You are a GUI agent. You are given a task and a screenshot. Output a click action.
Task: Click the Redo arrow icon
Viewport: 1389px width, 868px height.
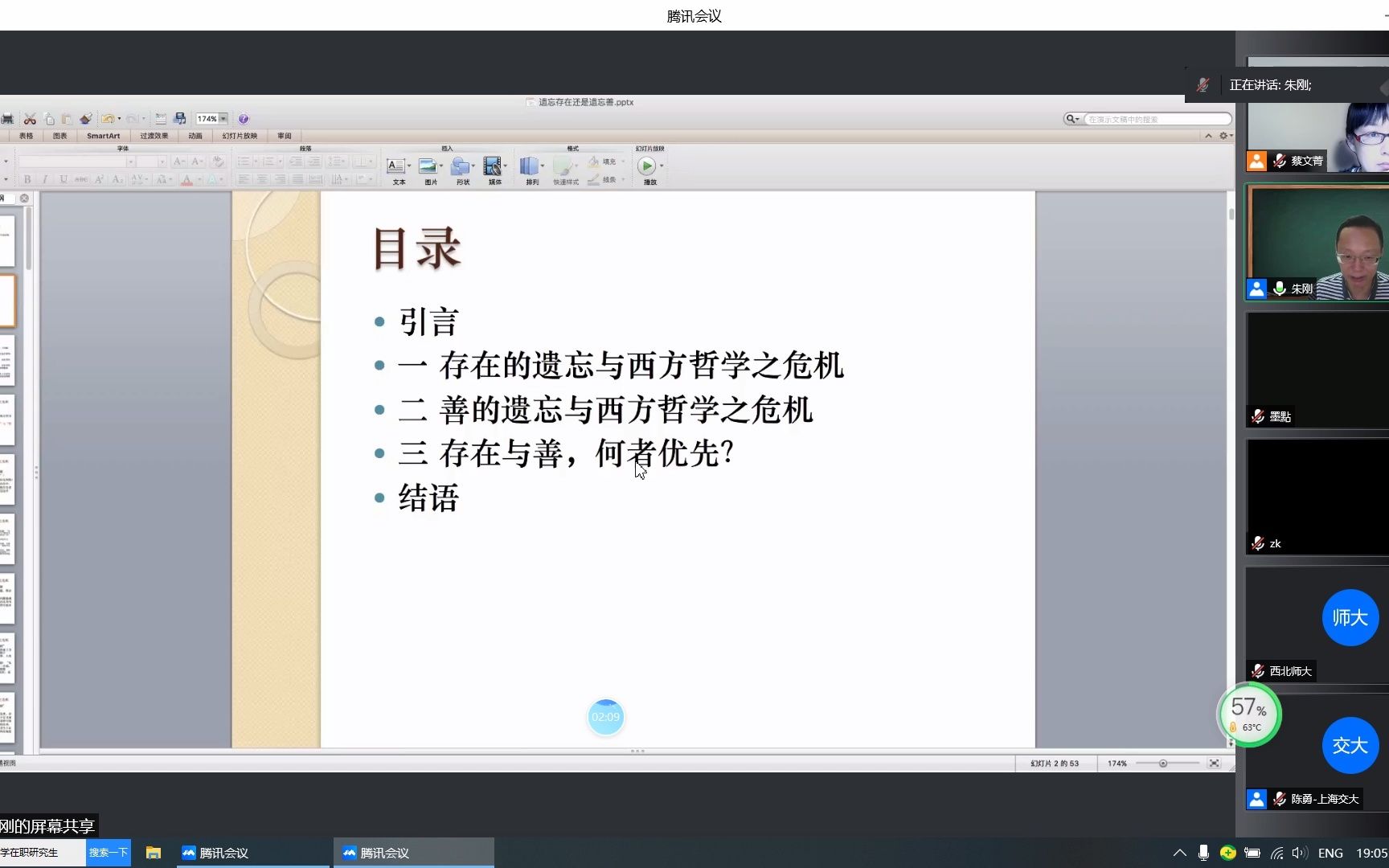(133, 119)
